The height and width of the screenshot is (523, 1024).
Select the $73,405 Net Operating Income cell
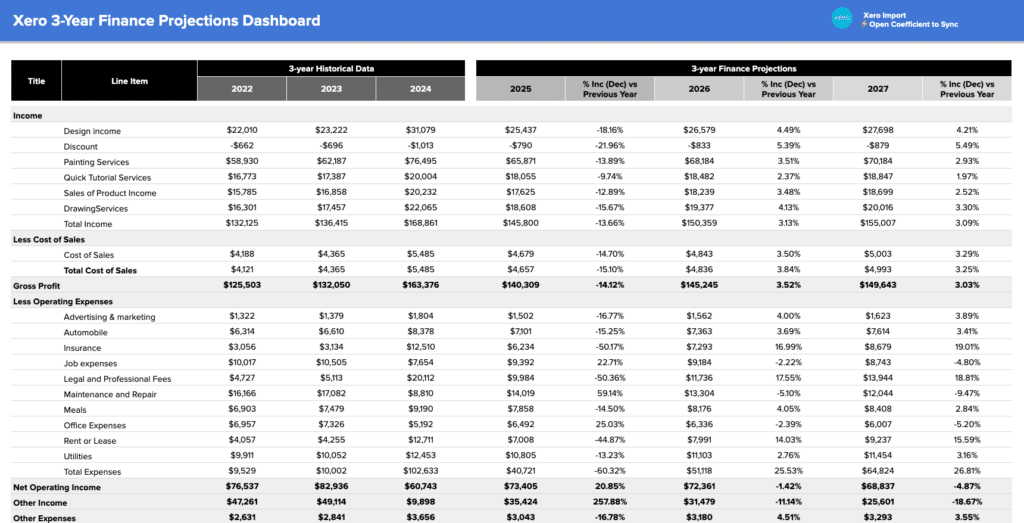(520, 487)
